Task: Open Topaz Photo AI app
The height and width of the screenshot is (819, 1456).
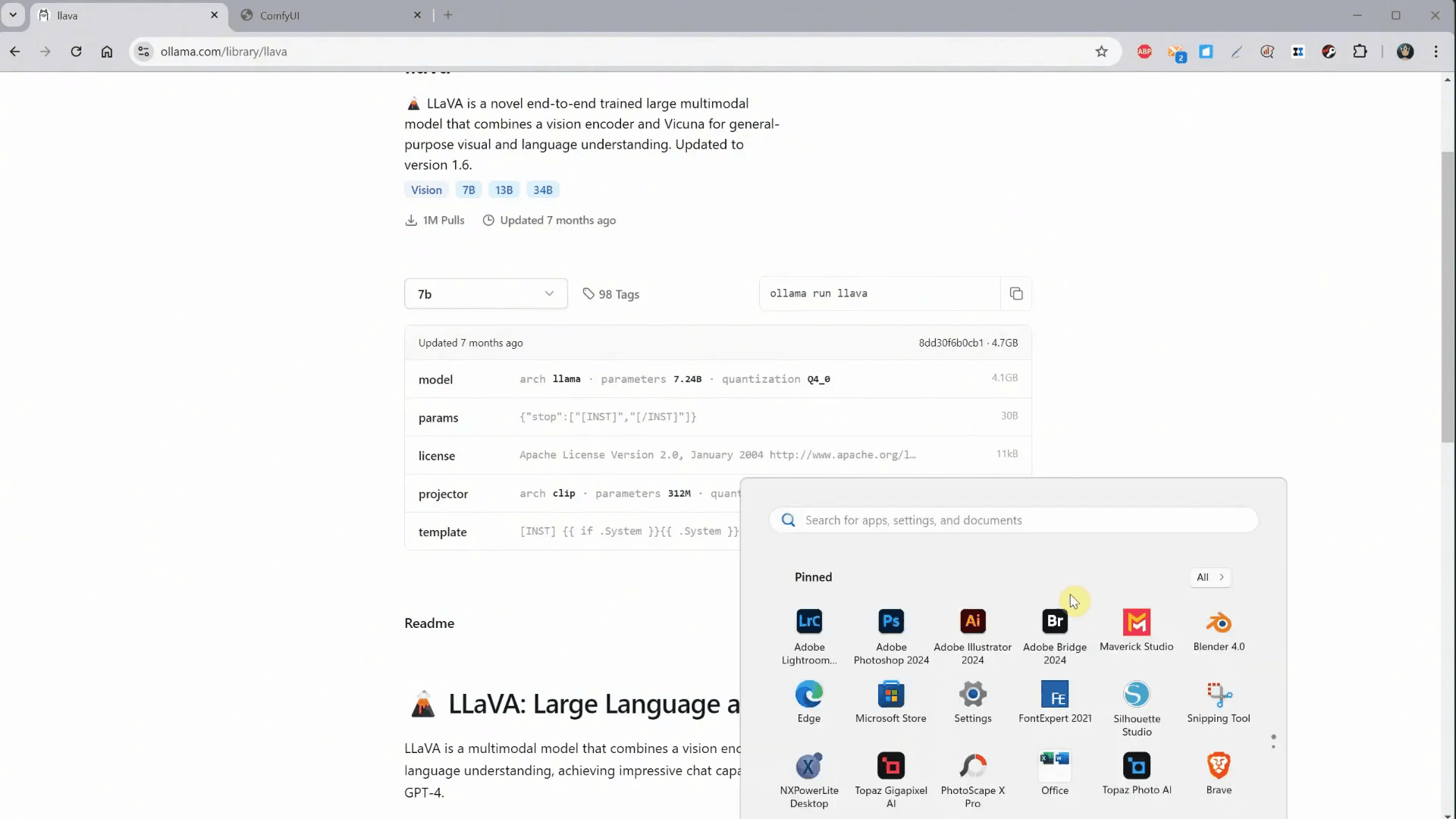Action: pos(1136,767)
